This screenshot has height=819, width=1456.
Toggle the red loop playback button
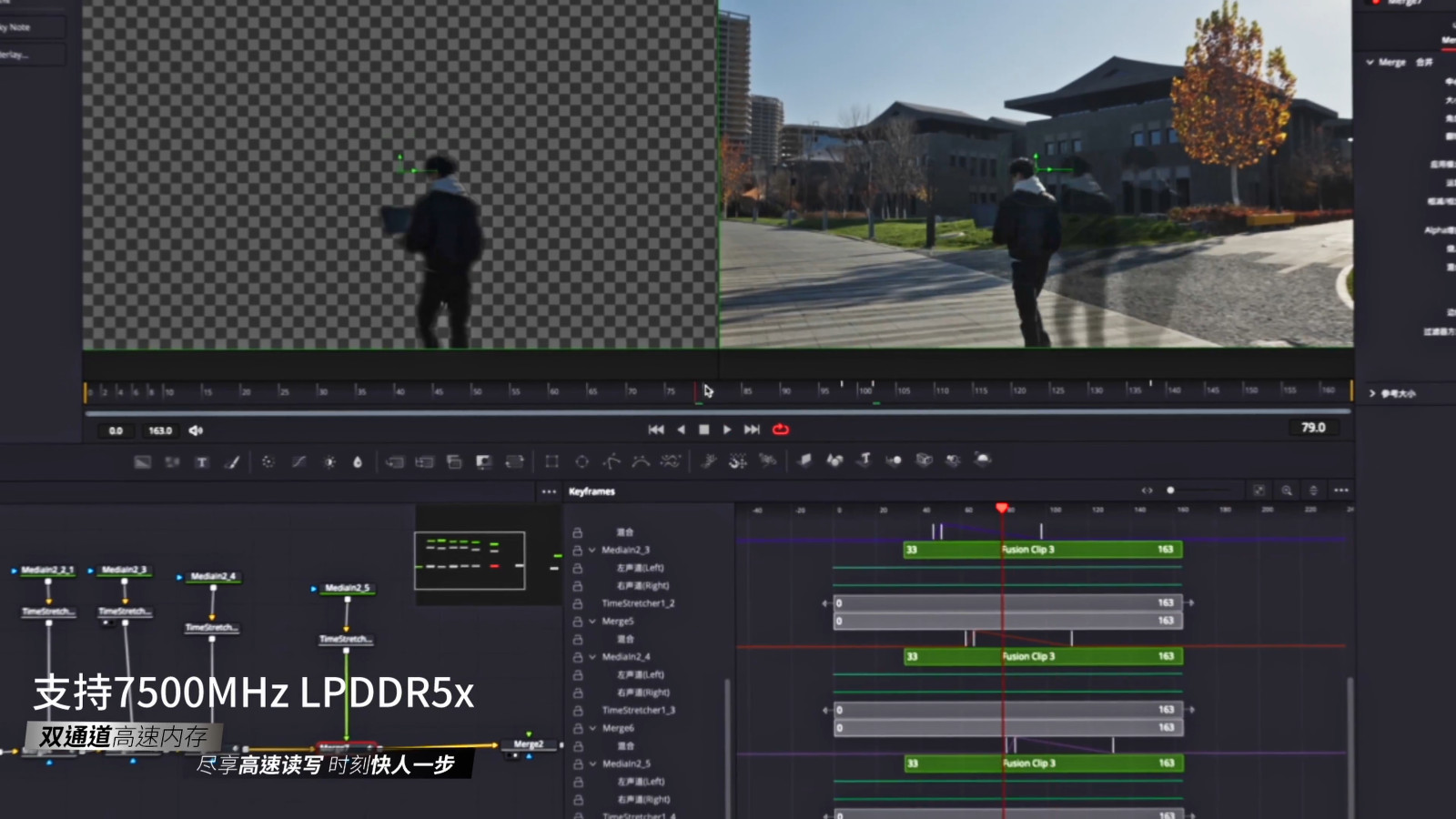click(x=781, y=430)
